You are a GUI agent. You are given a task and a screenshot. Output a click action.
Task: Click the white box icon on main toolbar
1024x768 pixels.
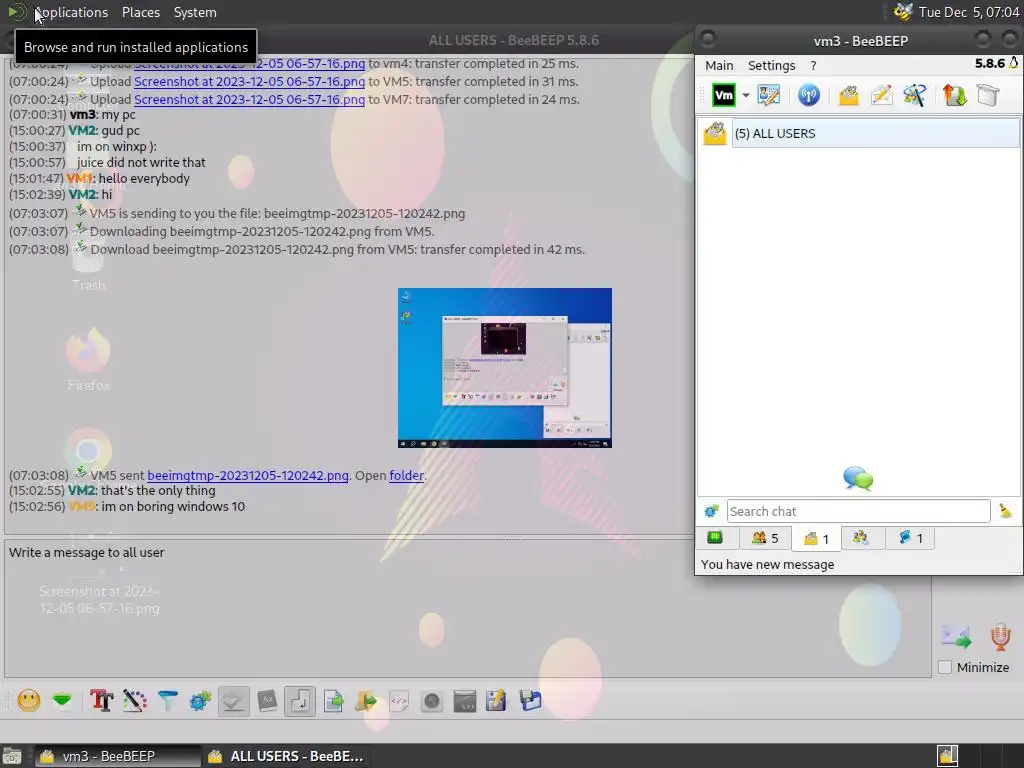pos(988,95)
